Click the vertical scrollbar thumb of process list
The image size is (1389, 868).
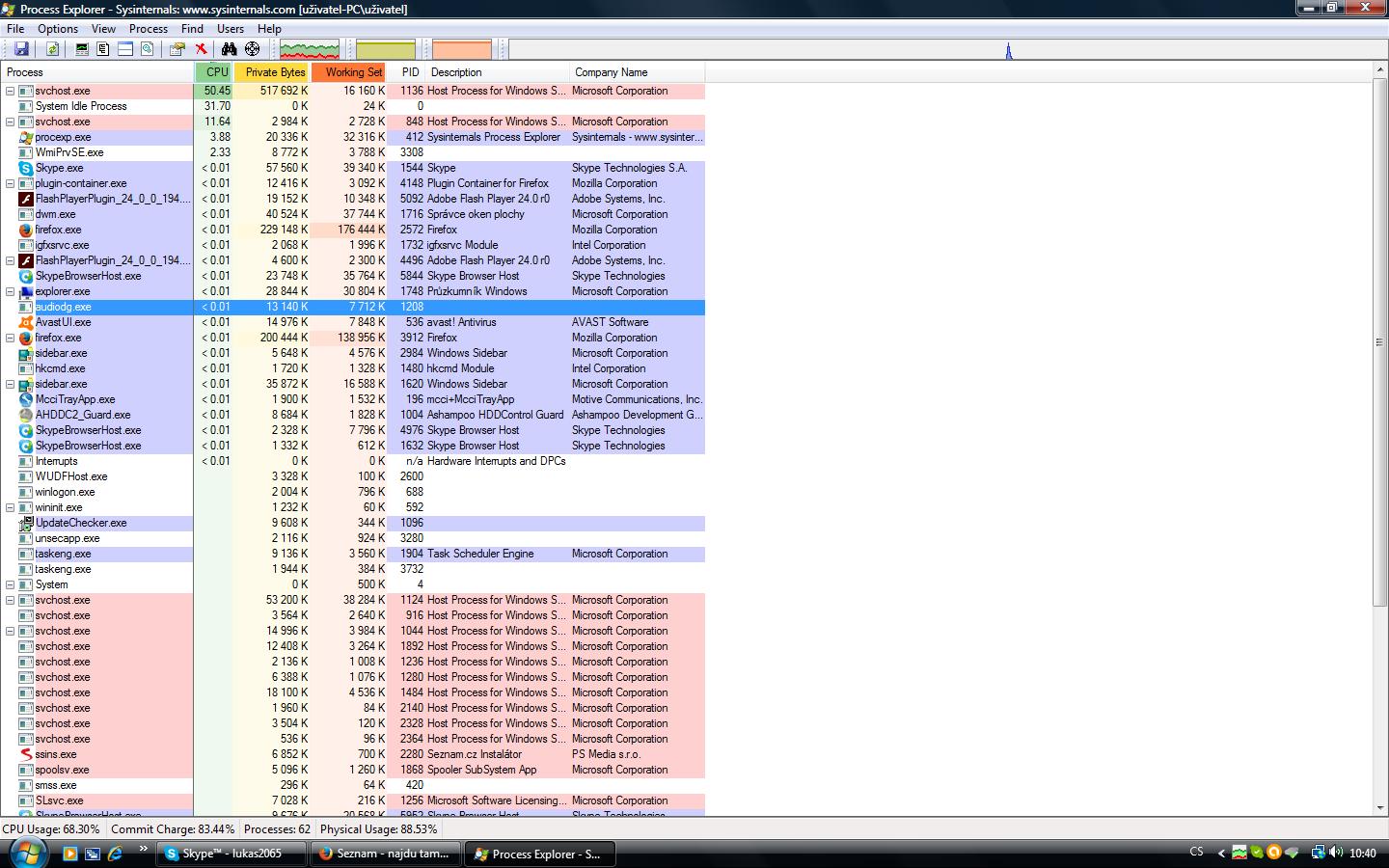point(1379,342)
